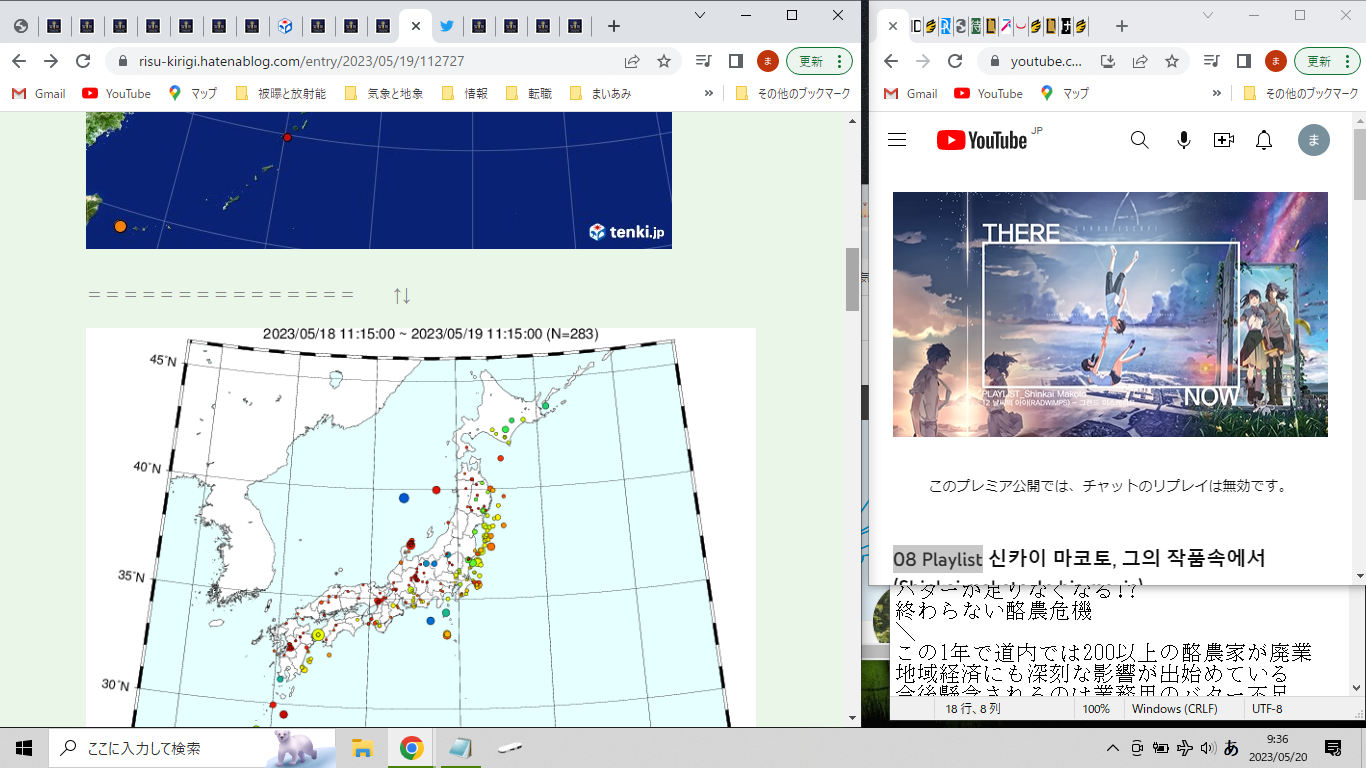
Task: Start YouTube voice search with the microphone
Action: (1184, 140)
